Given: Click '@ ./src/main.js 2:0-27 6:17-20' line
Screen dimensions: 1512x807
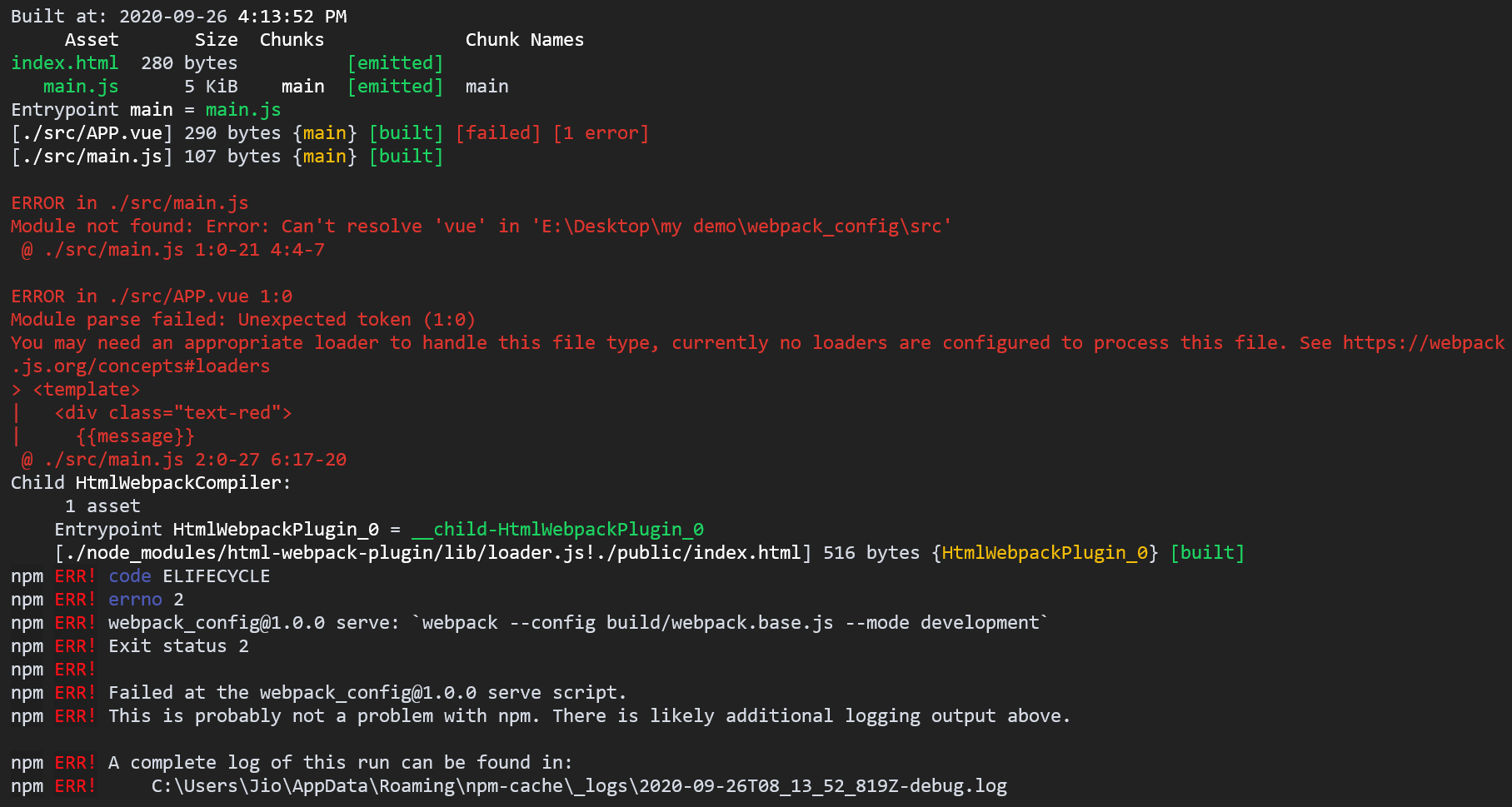Looking at the screenshot, I should [184, 460].
